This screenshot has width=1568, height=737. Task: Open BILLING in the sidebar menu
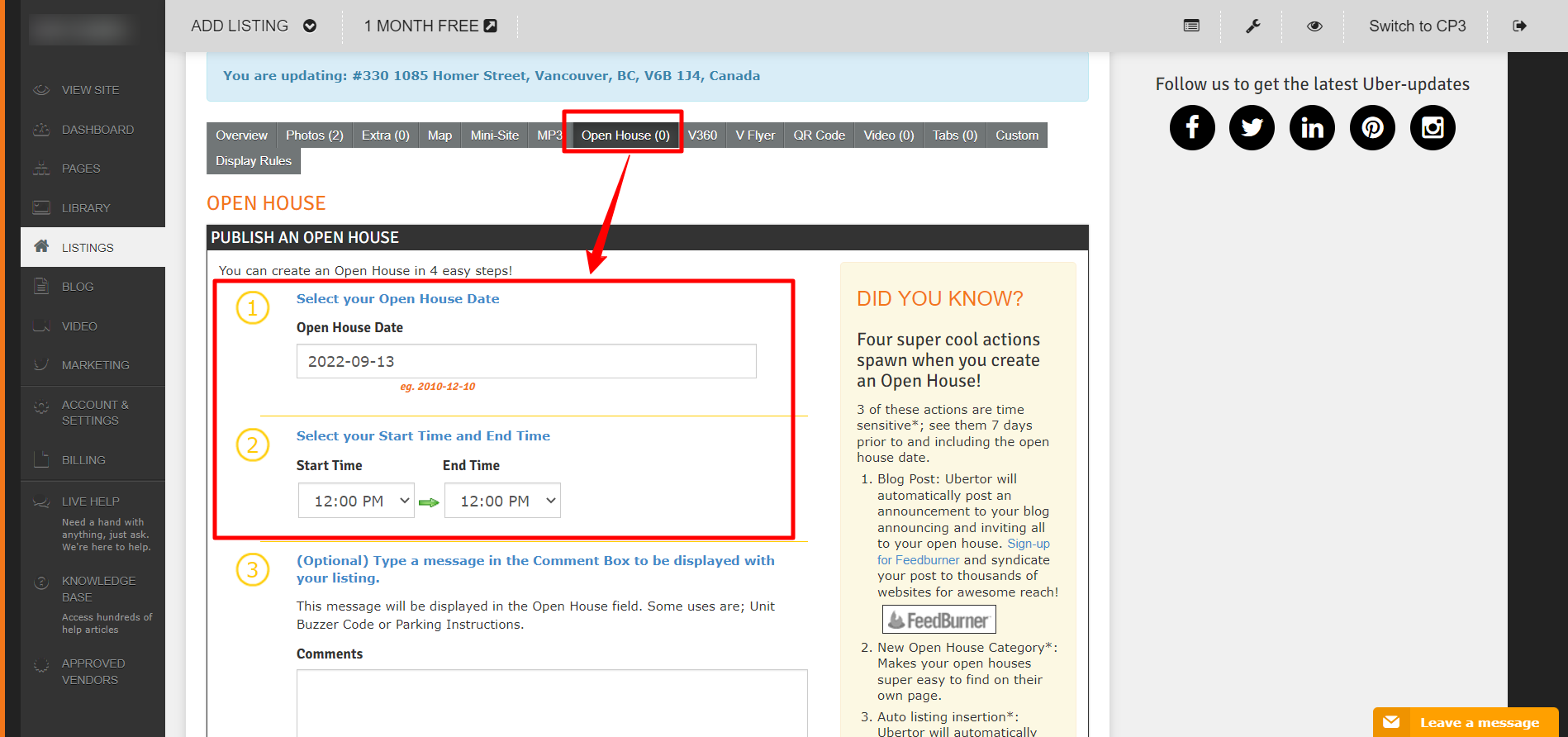click(x=93, y=460)
